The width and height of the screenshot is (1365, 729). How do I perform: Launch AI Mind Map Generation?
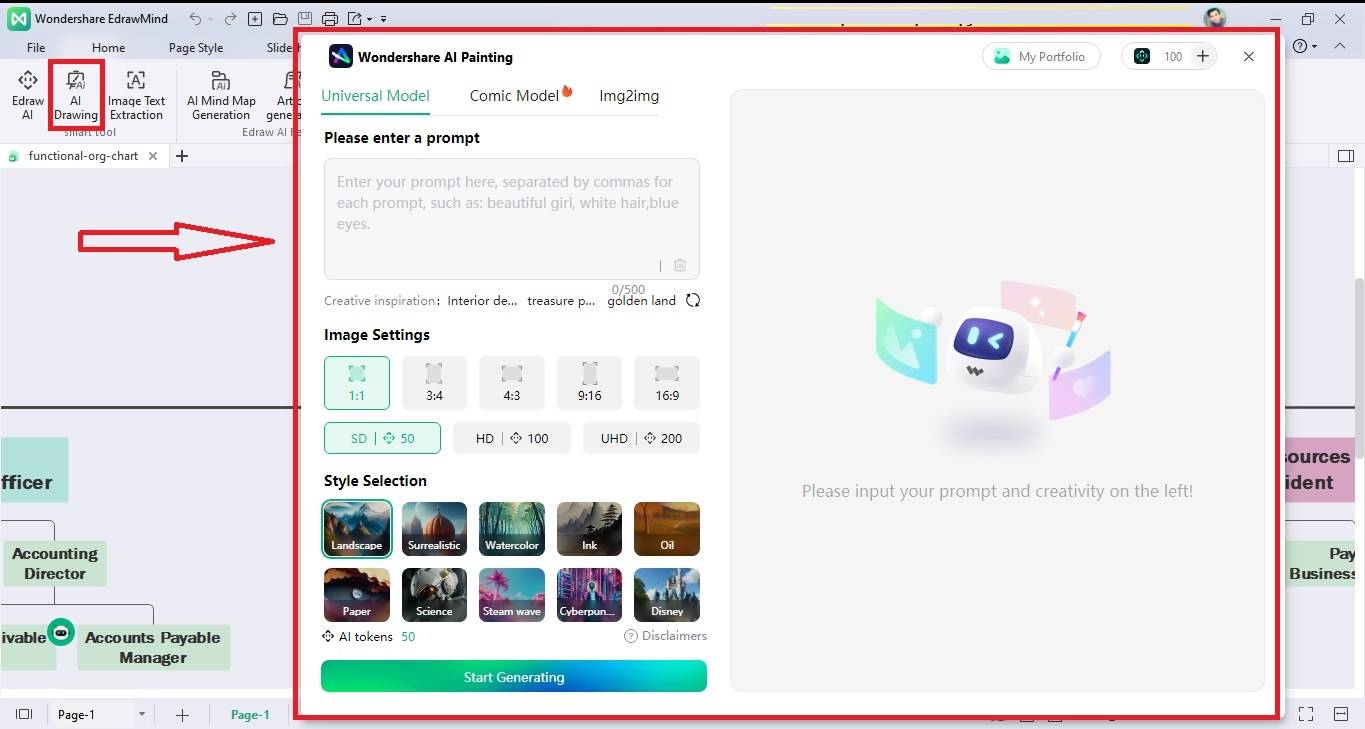point(221,95)
